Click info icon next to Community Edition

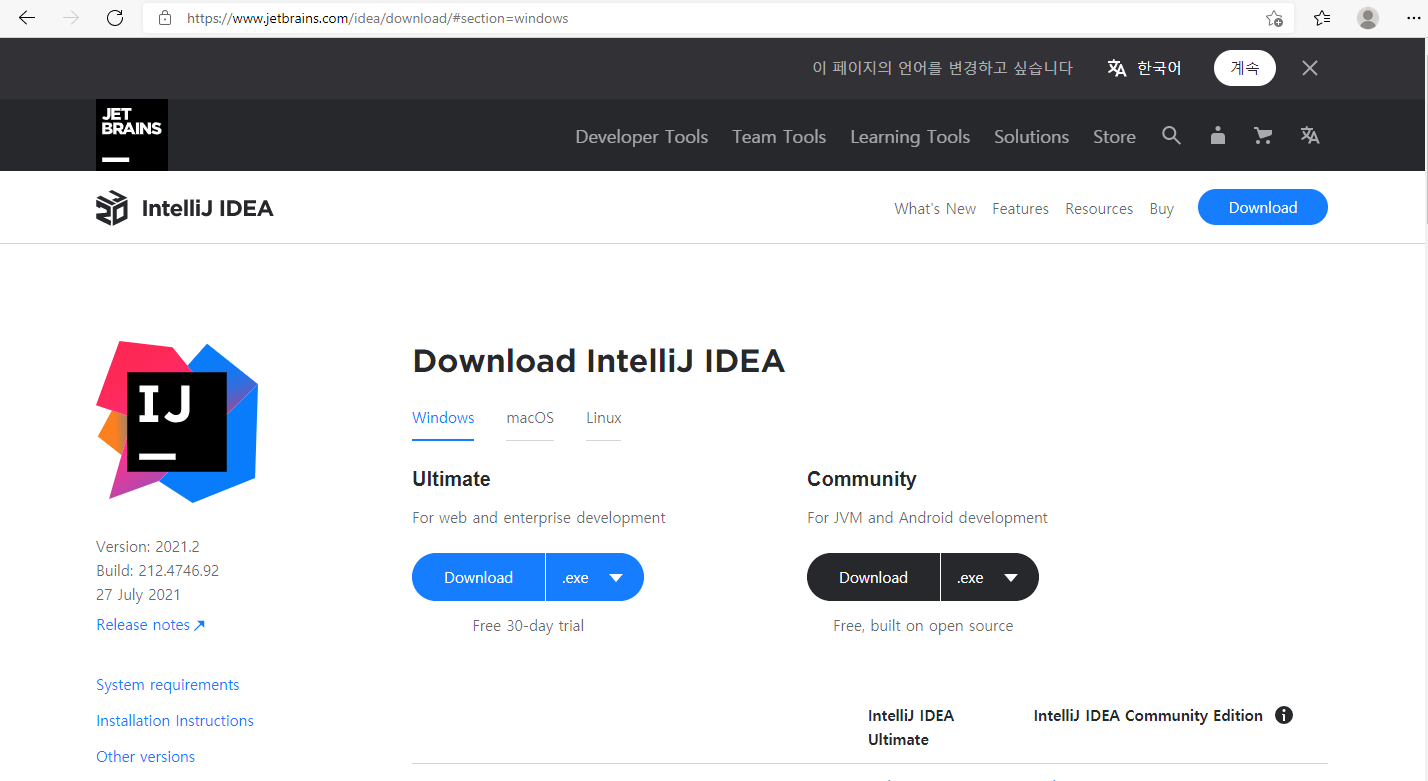(x=1284, y=715)
